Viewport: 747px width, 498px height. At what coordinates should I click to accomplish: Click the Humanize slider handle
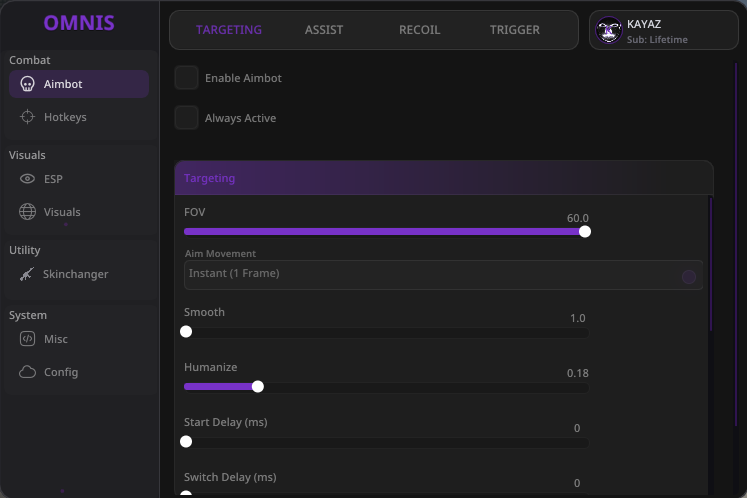tap(258, 386)
